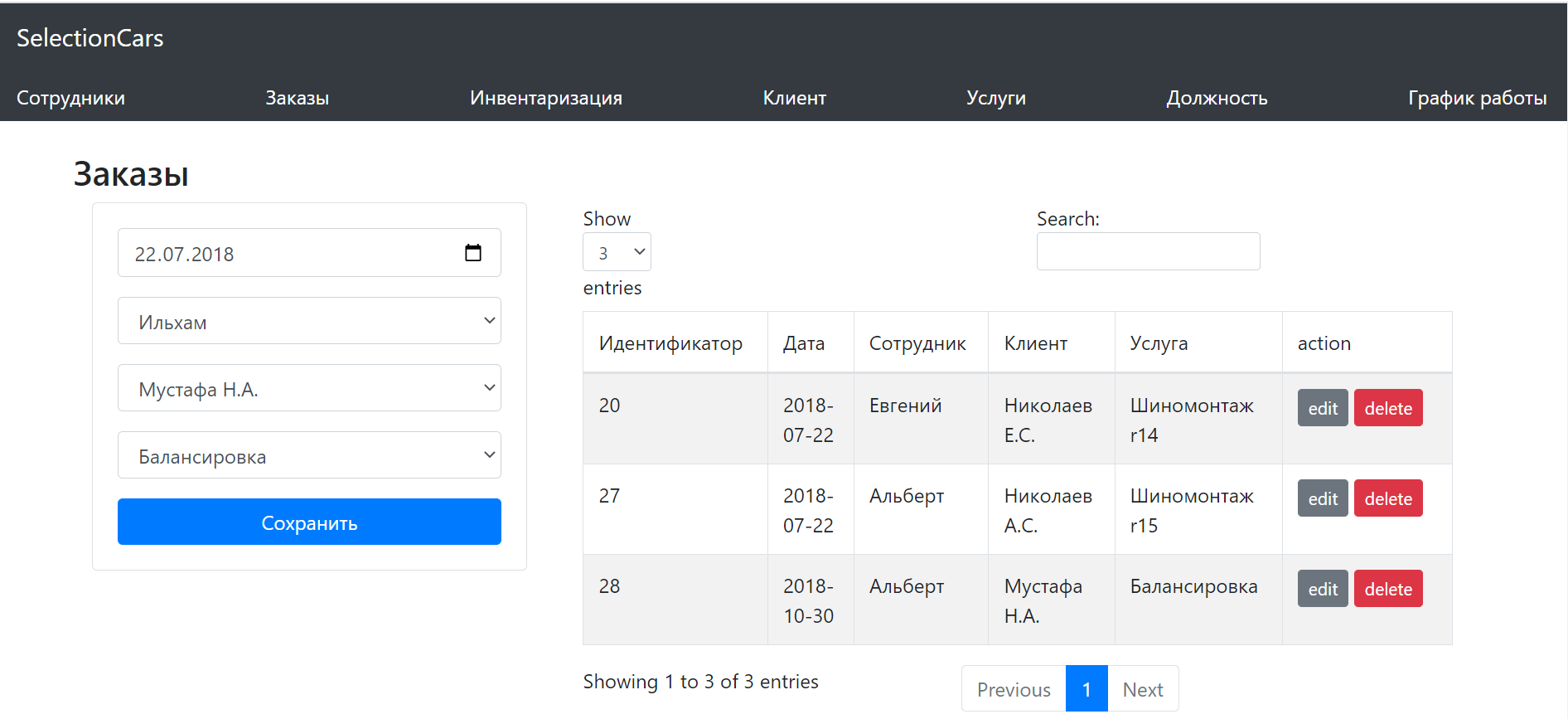Delete order number 28
Viewport: 1568px width, 719px height.
coord(1388,589)
